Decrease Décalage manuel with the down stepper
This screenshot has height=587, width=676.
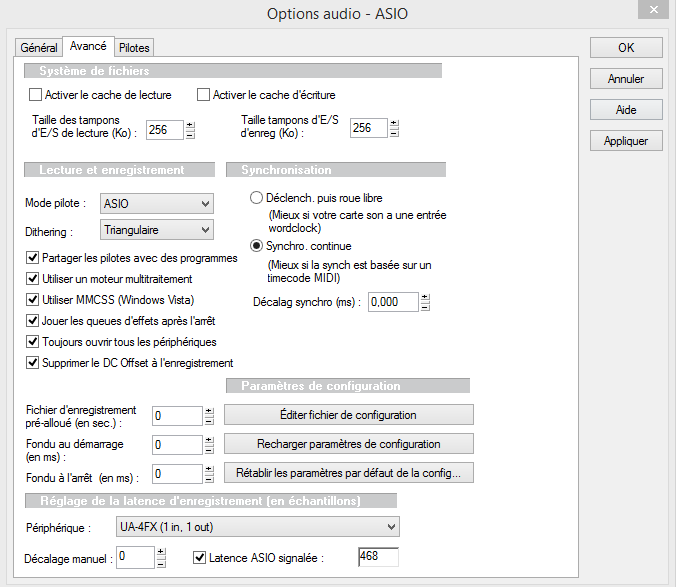click(x=161, y=562)
